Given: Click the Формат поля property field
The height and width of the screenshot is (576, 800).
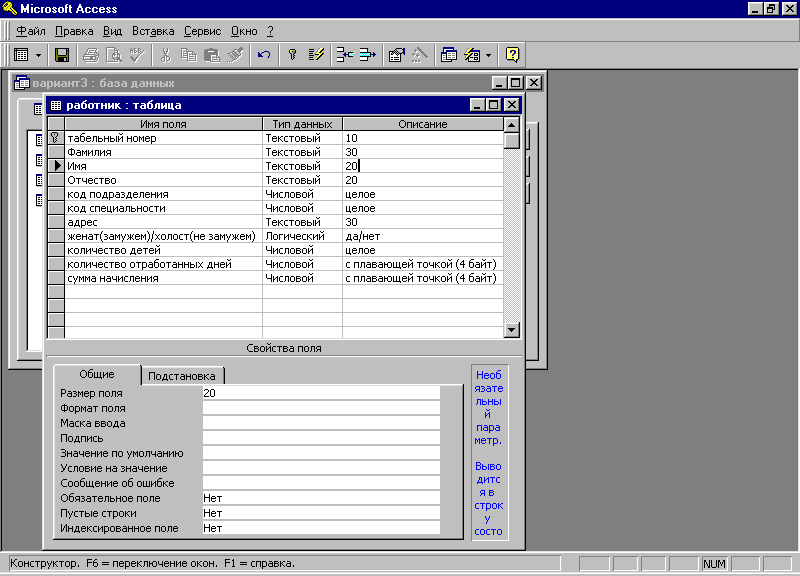Looking at the screenshot, I should pos(321,408).
